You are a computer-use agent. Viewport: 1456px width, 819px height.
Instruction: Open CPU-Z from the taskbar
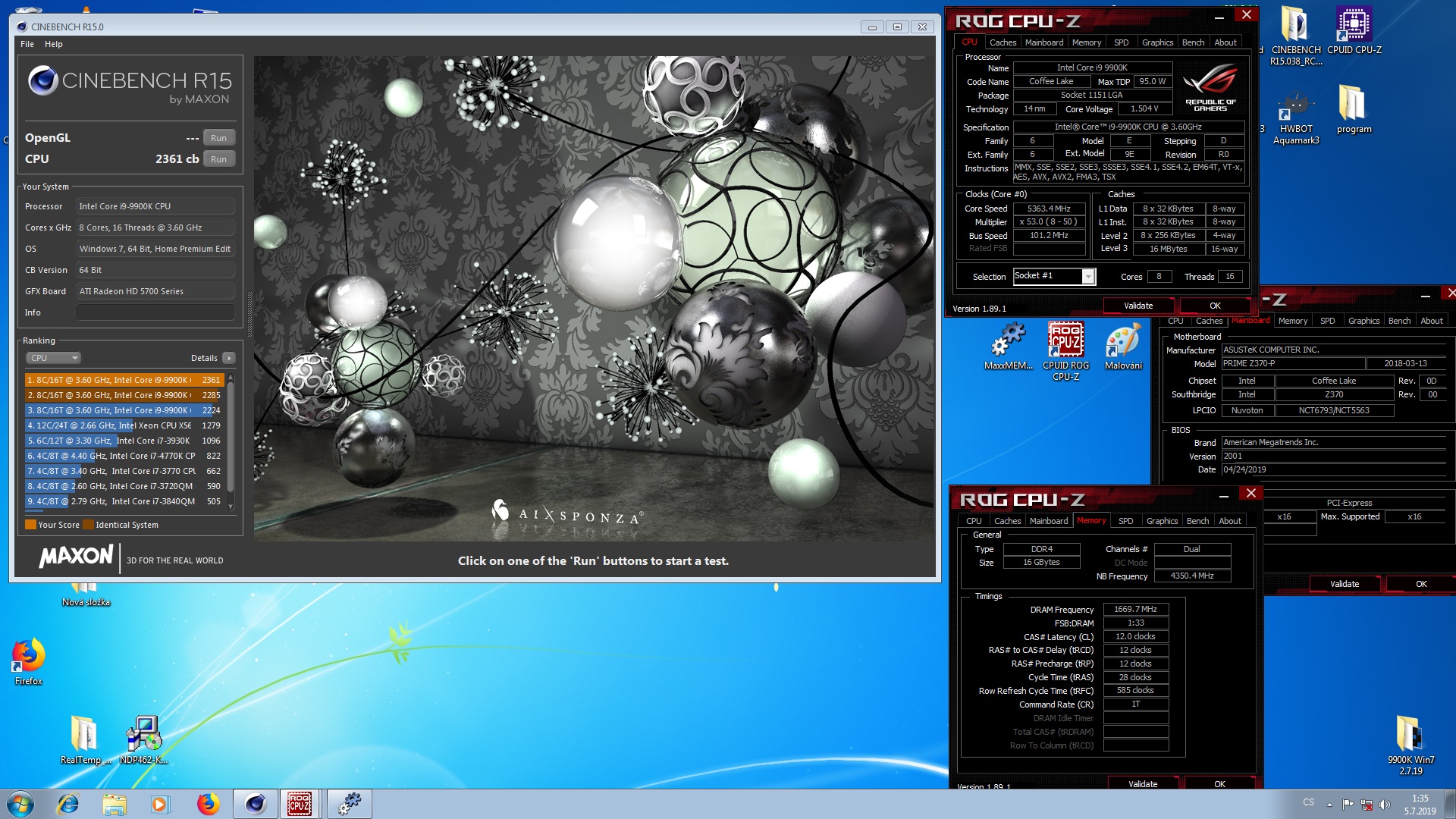coord(300,804)
